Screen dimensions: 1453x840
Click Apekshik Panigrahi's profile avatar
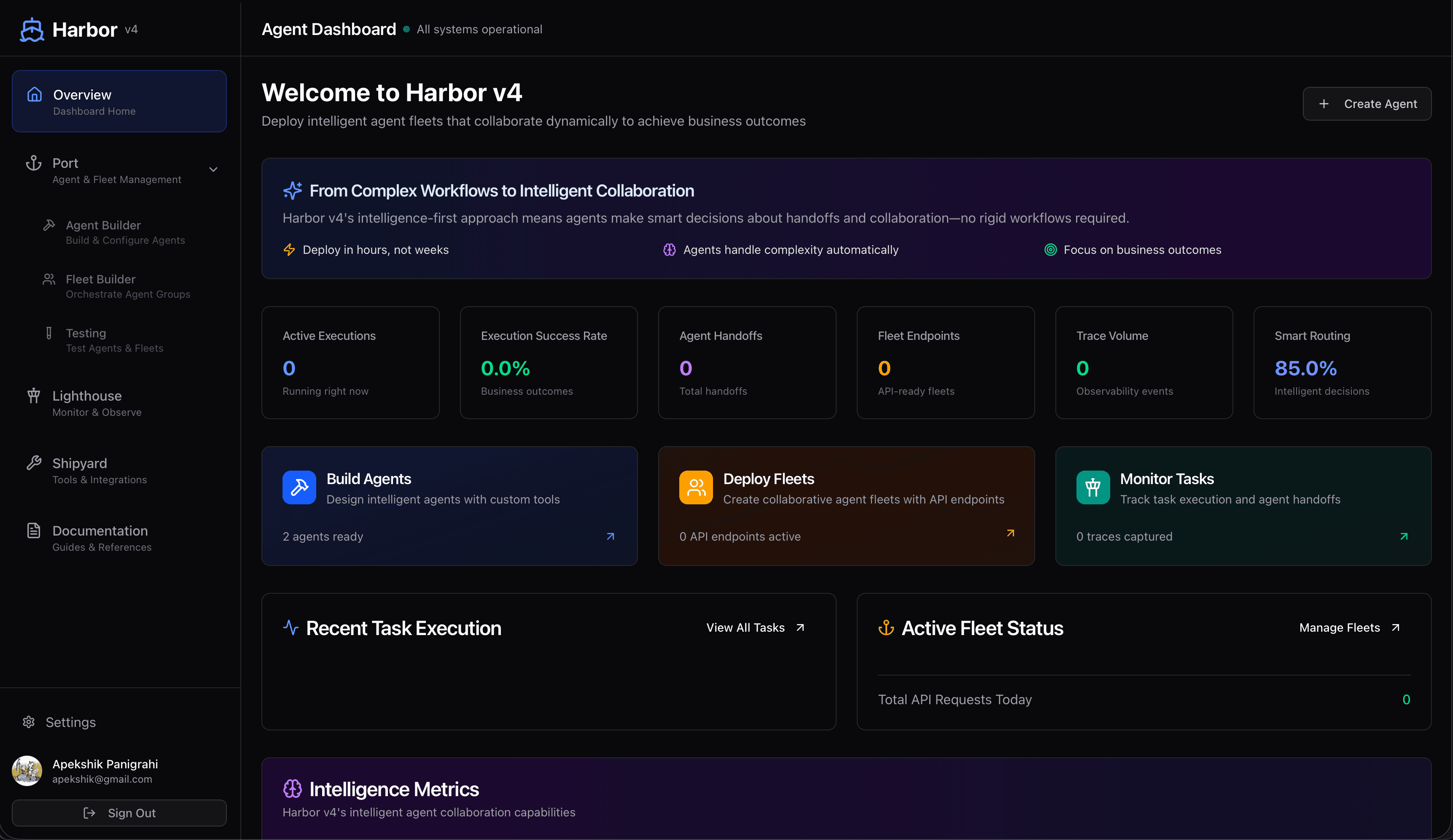27,771
